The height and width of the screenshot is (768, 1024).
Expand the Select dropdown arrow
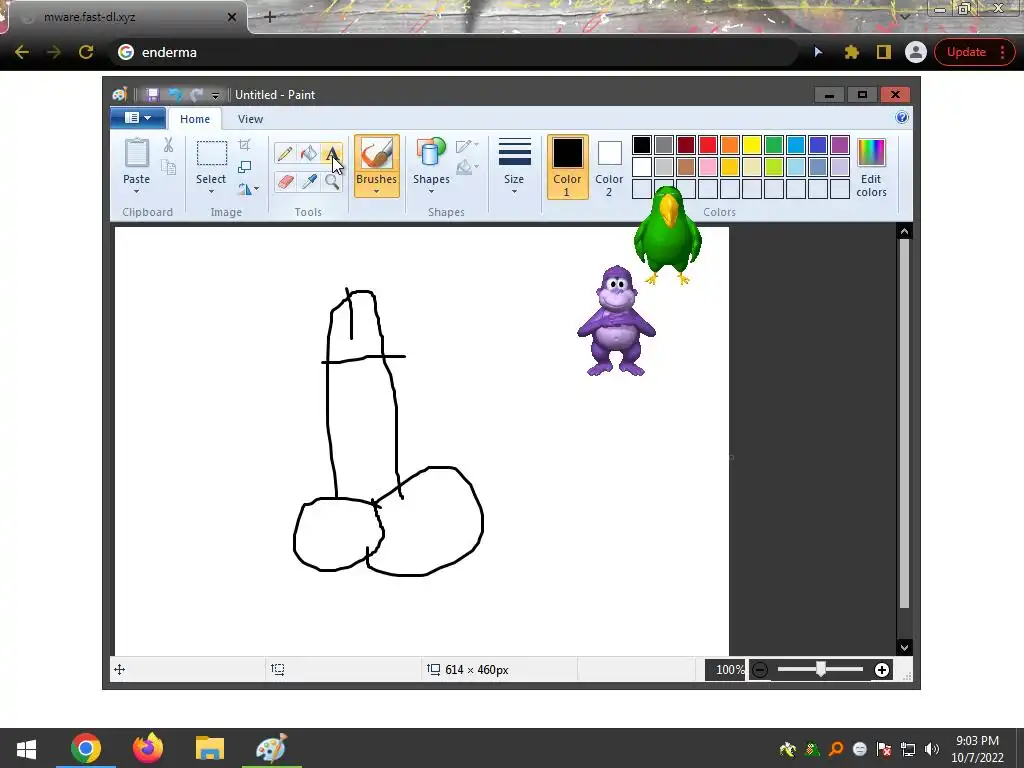pyautogui.click(x=211, y=191)
